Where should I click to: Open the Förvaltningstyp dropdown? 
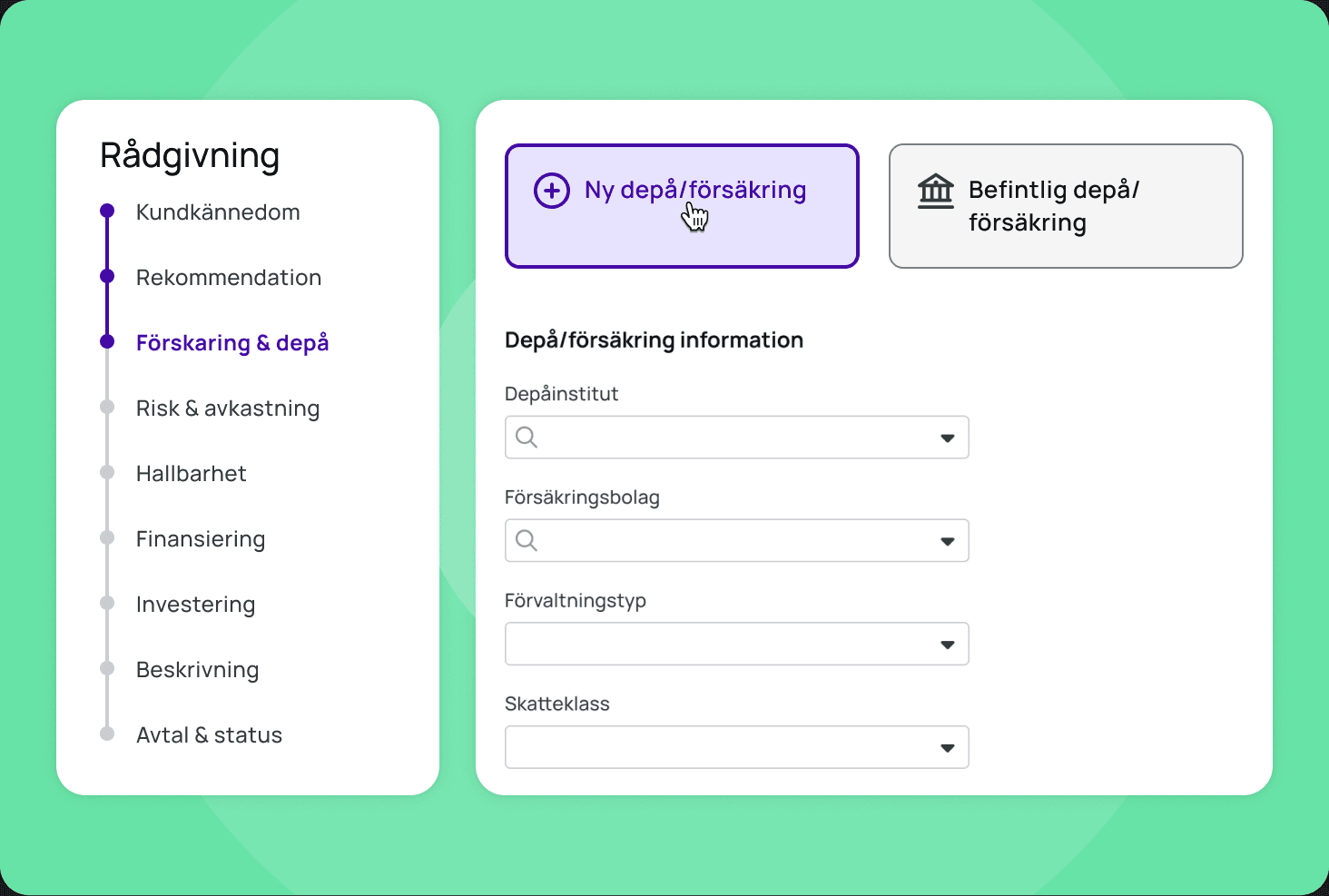[x=737, y=644]
